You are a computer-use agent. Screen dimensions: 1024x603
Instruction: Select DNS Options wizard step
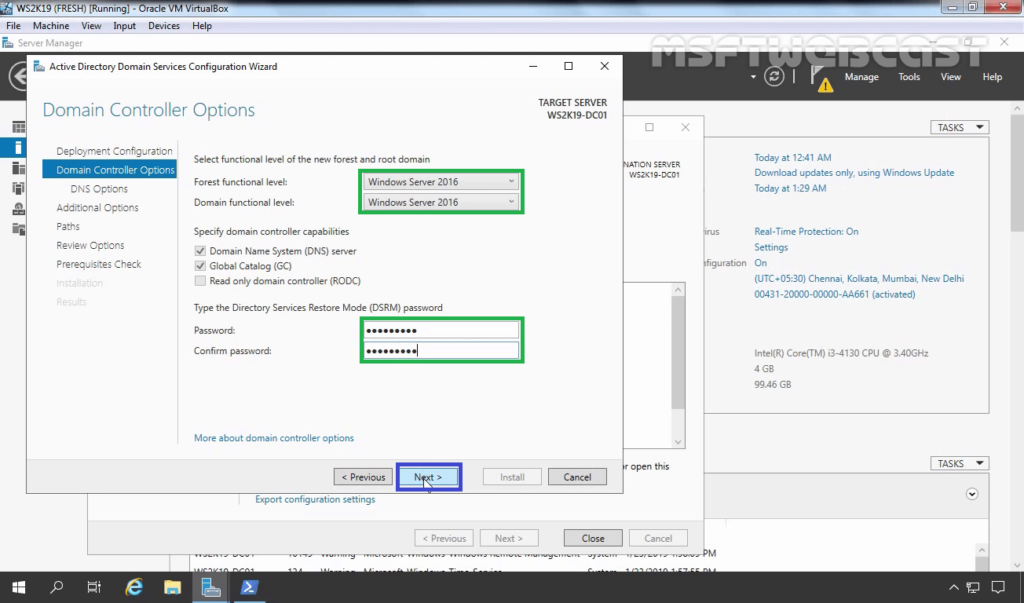tap(99, 189)
